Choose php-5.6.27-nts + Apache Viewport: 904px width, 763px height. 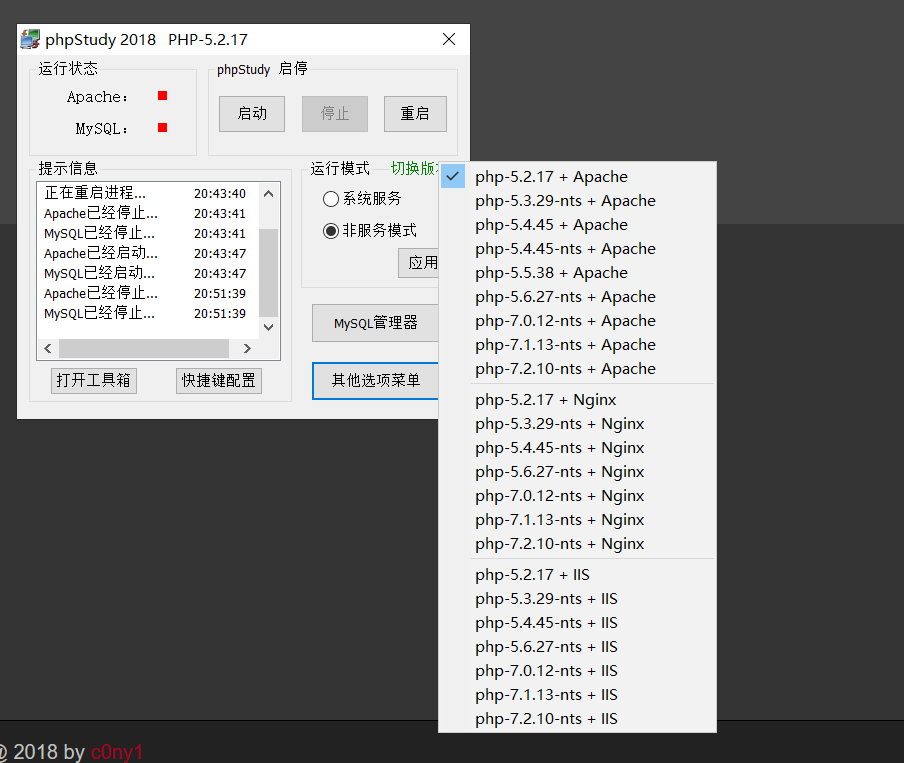[577, 297]
